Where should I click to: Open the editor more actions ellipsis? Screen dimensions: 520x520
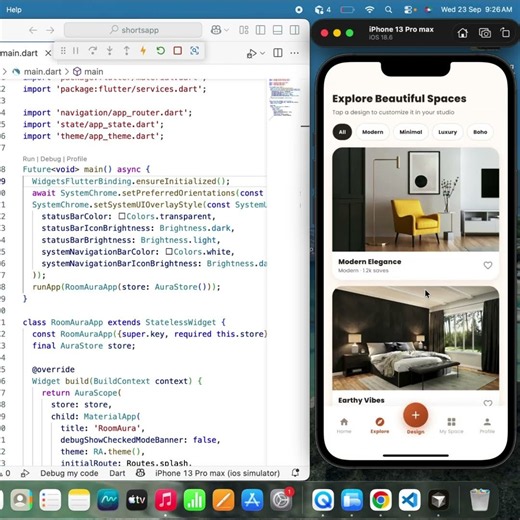295,53
